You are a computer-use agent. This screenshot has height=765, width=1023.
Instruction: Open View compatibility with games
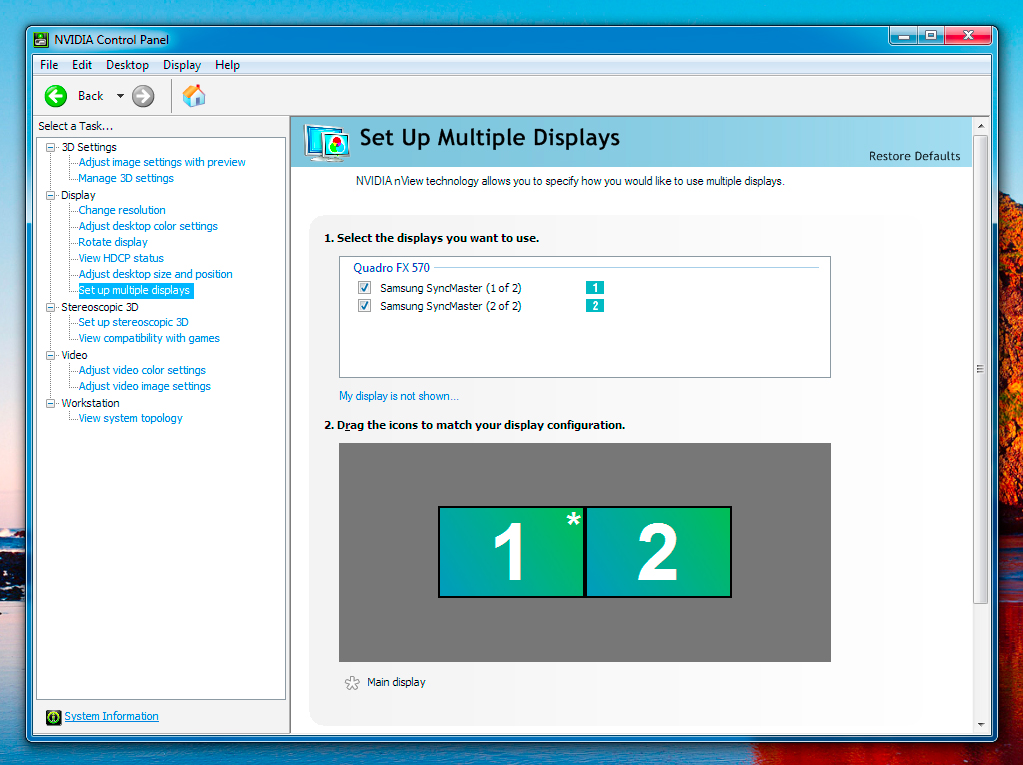click(149, 338)
